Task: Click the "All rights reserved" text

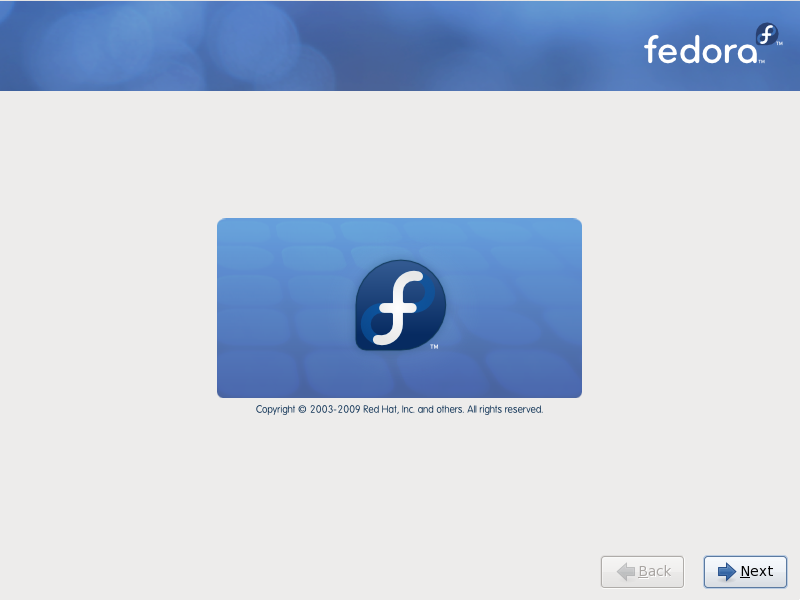Action: (505, 409)
